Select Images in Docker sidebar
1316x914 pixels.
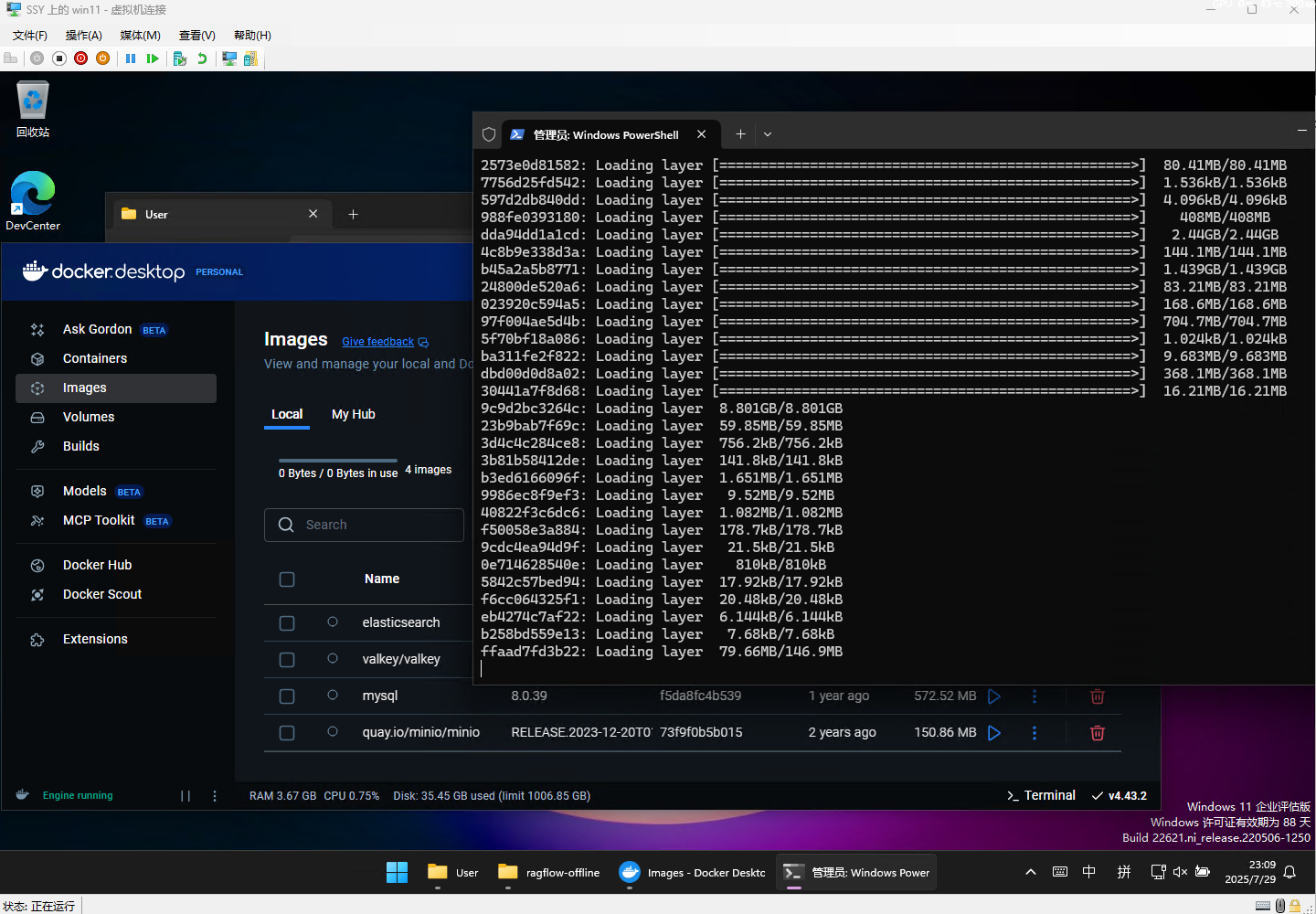click(x=115, y=388)
